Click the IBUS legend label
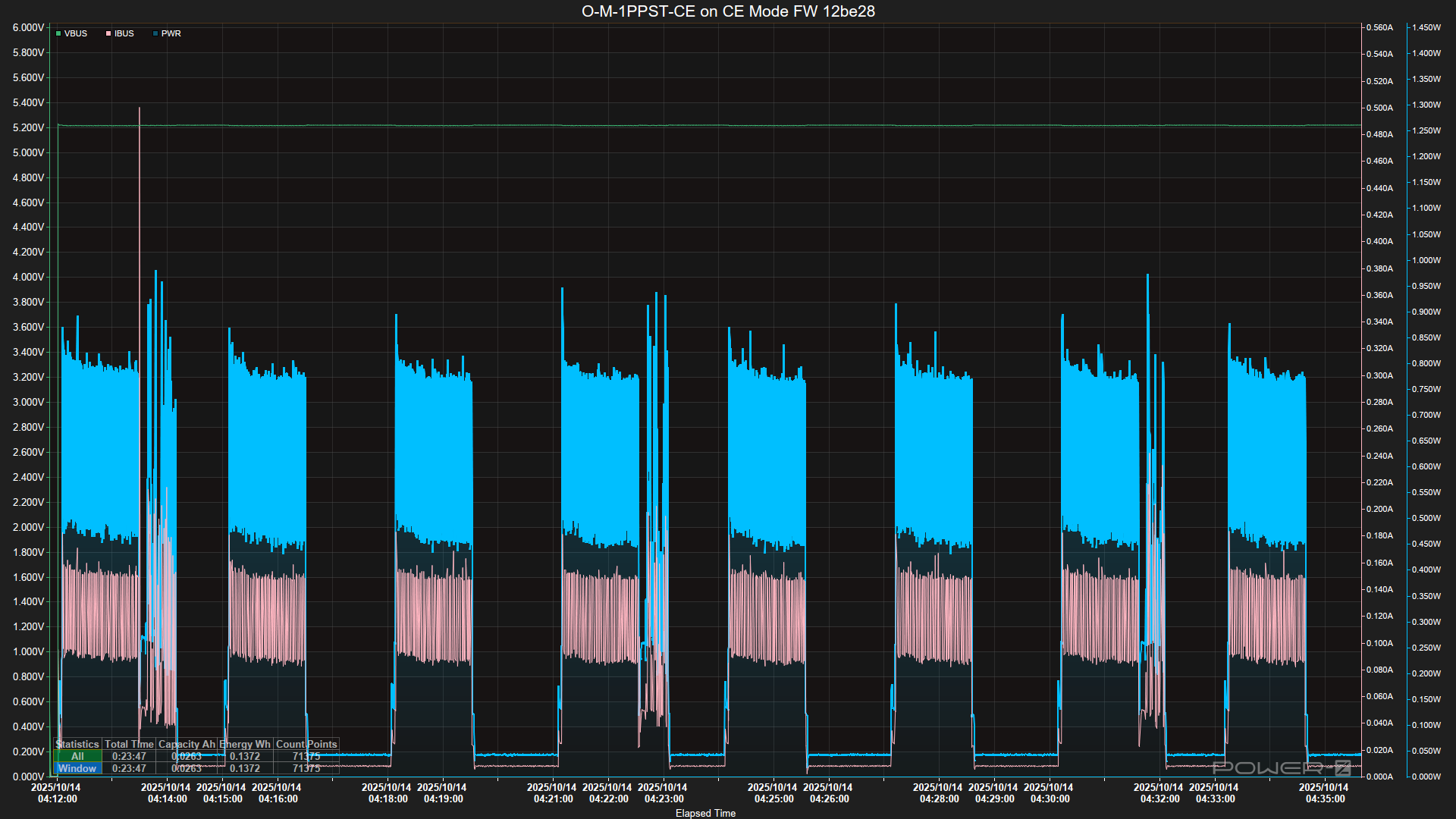Screen dimensions: 1456x819 tap(124, 34)
